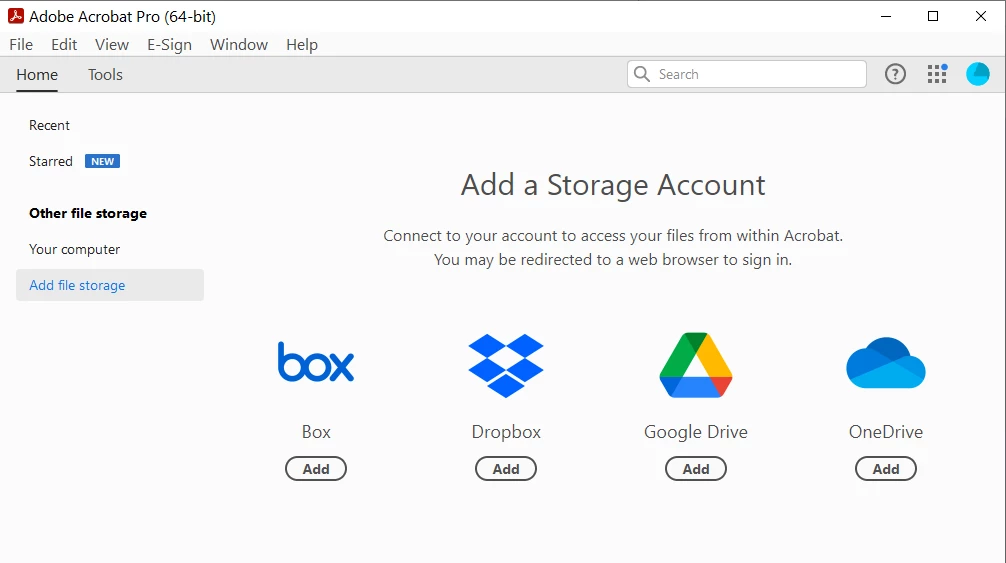Maximize the Acrobat window
The image size is (1006, 563).
click(934, 16)
